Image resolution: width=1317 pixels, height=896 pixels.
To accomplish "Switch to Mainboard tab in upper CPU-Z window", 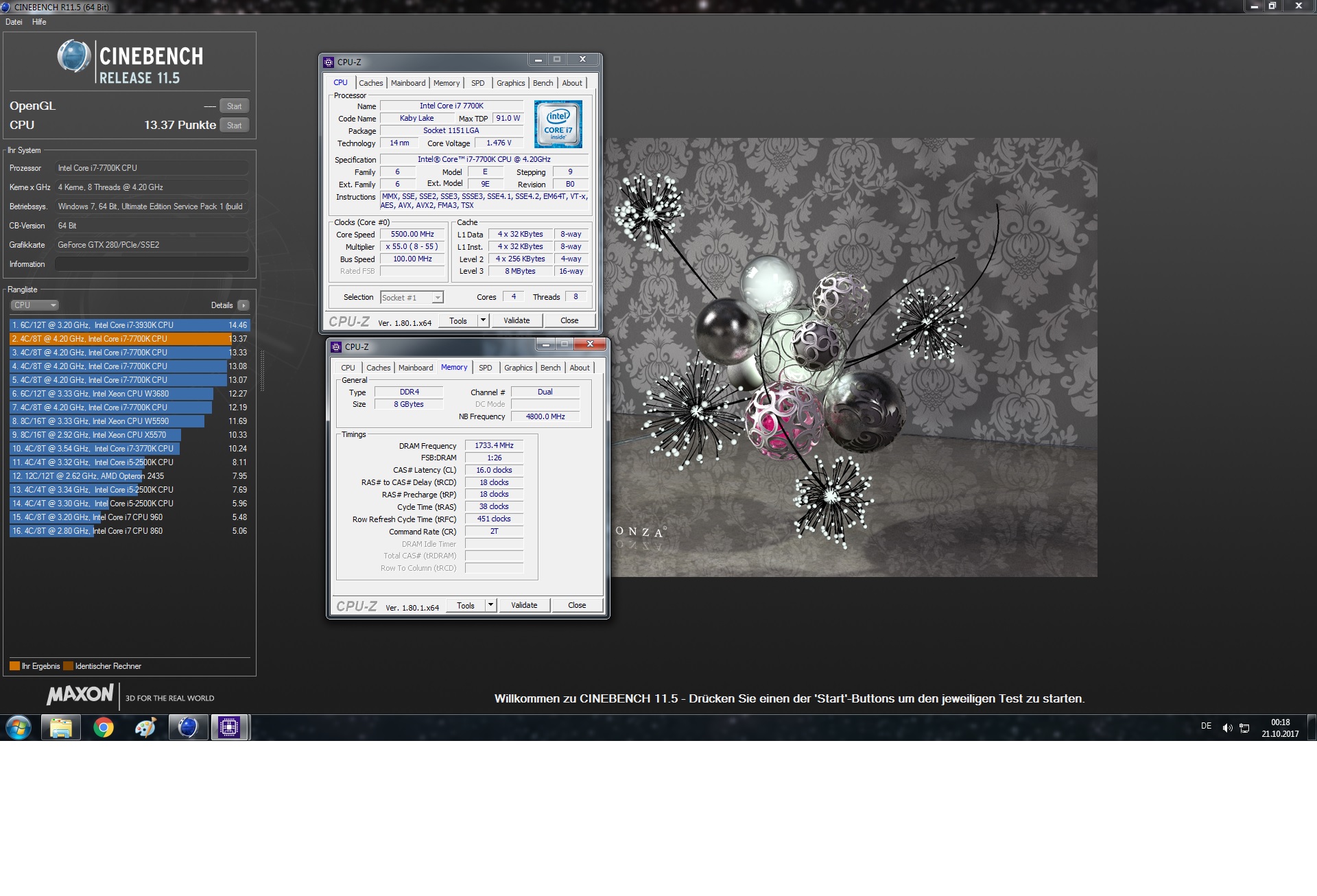I will (x=408, y=83).
